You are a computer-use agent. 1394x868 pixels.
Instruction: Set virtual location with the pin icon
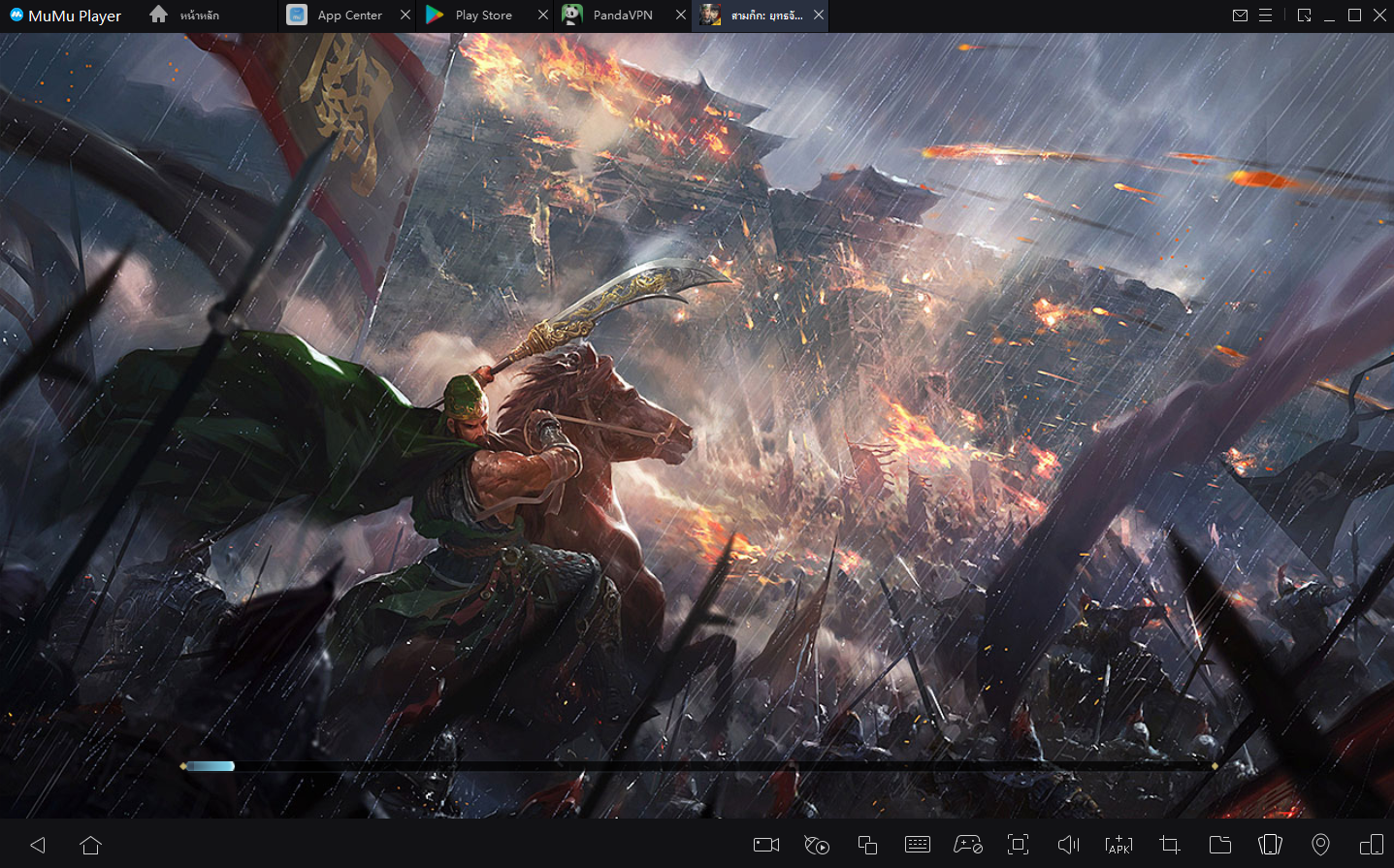pos(1320,845)
